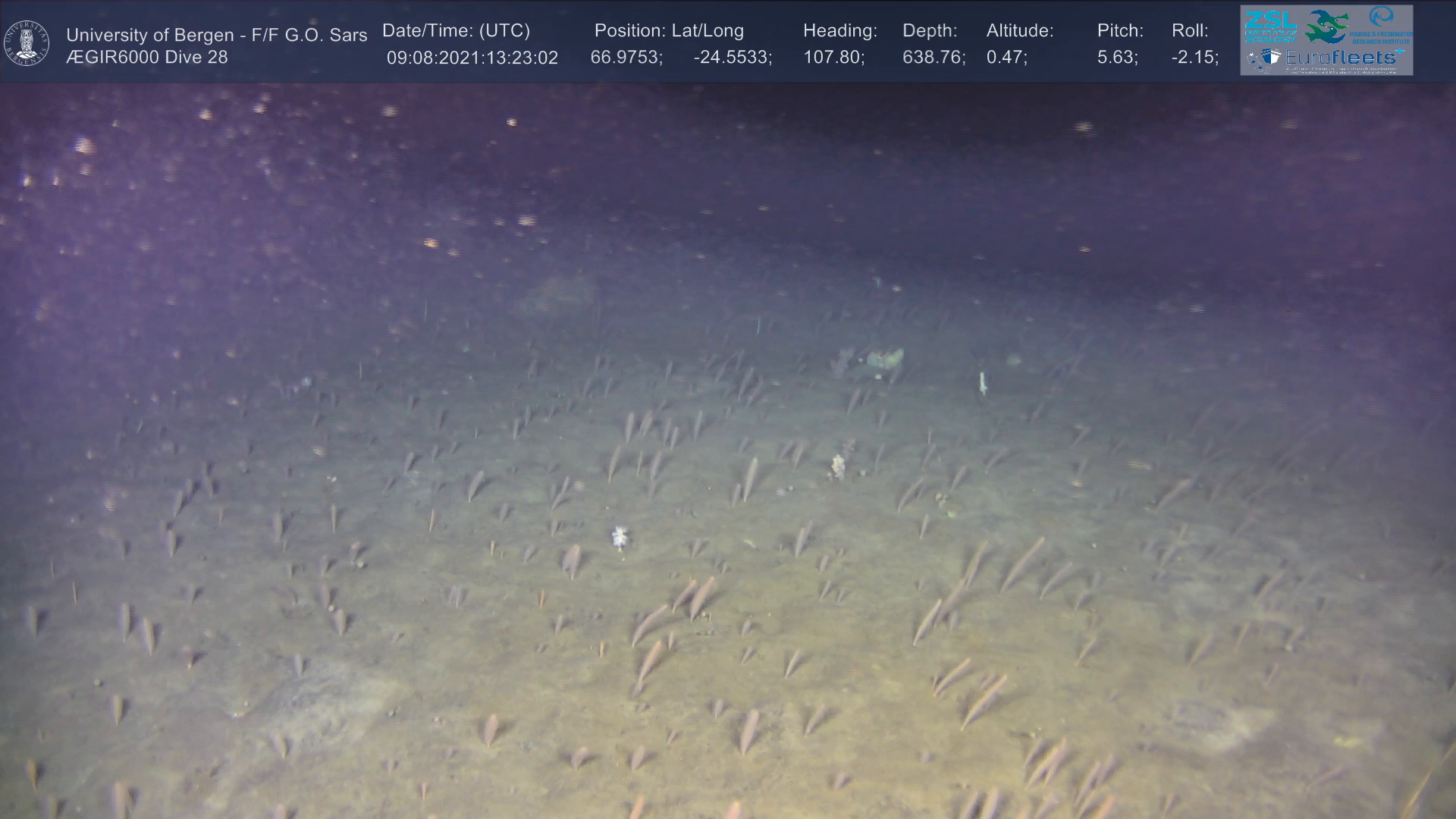The image size is (1456, 819).
Task: Click the ZSL Institute of Zoology logo
Action: [1269, 27]
